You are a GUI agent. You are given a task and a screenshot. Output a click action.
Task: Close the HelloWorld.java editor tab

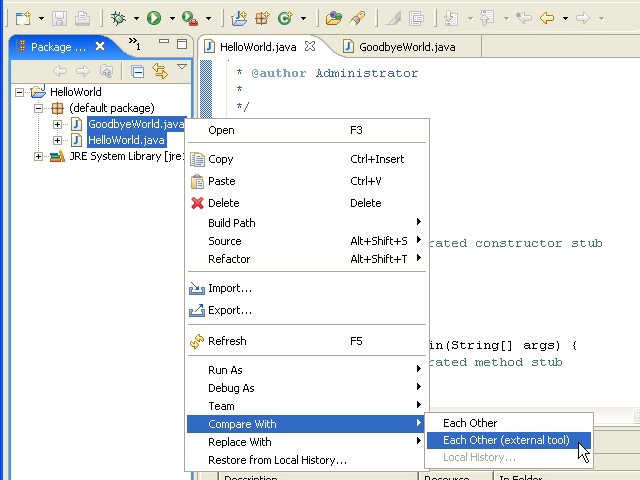[x=310, y=46]
